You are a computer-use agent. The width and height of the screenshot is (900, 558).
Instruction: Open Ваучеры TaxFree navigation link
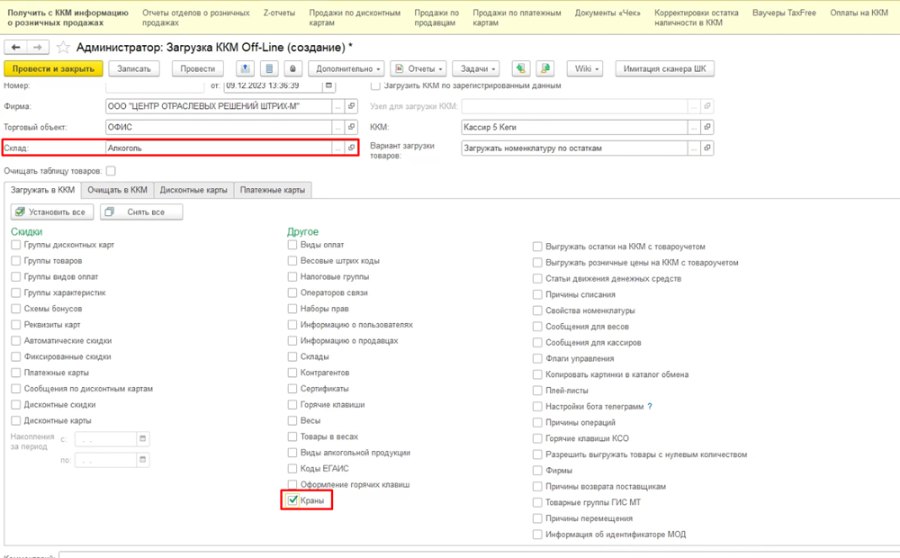point(784,12)
